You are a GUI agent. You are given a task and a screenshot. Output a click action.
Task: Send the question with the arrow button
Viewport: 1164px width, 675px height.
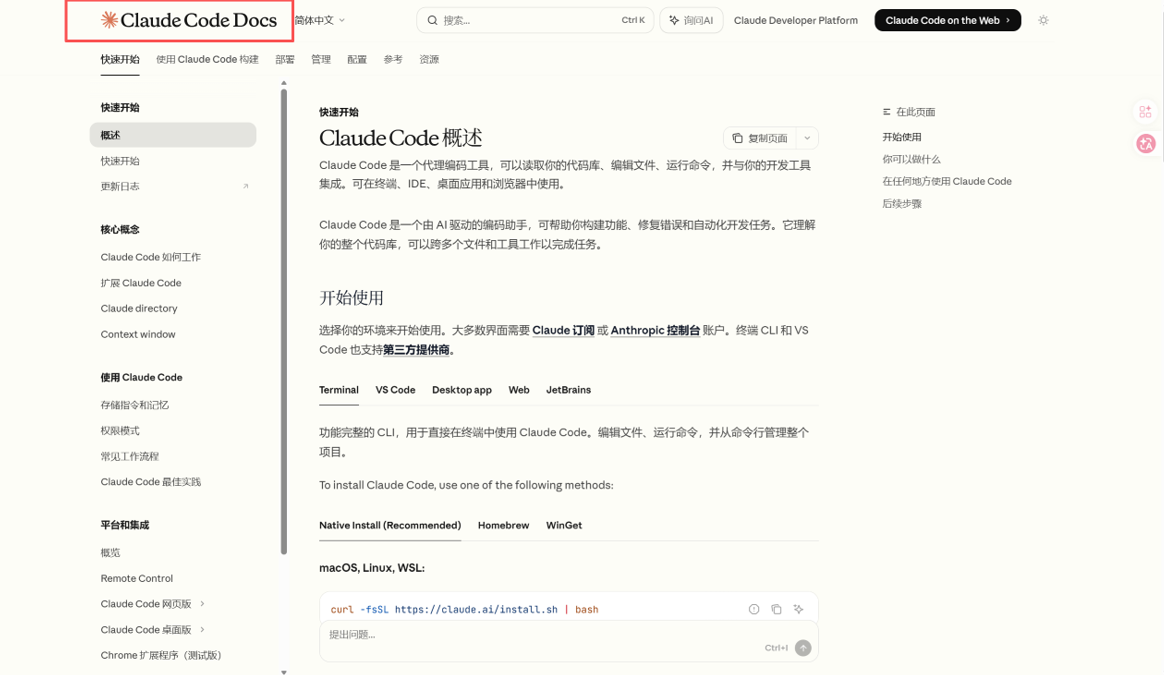(x=802, y=648)
